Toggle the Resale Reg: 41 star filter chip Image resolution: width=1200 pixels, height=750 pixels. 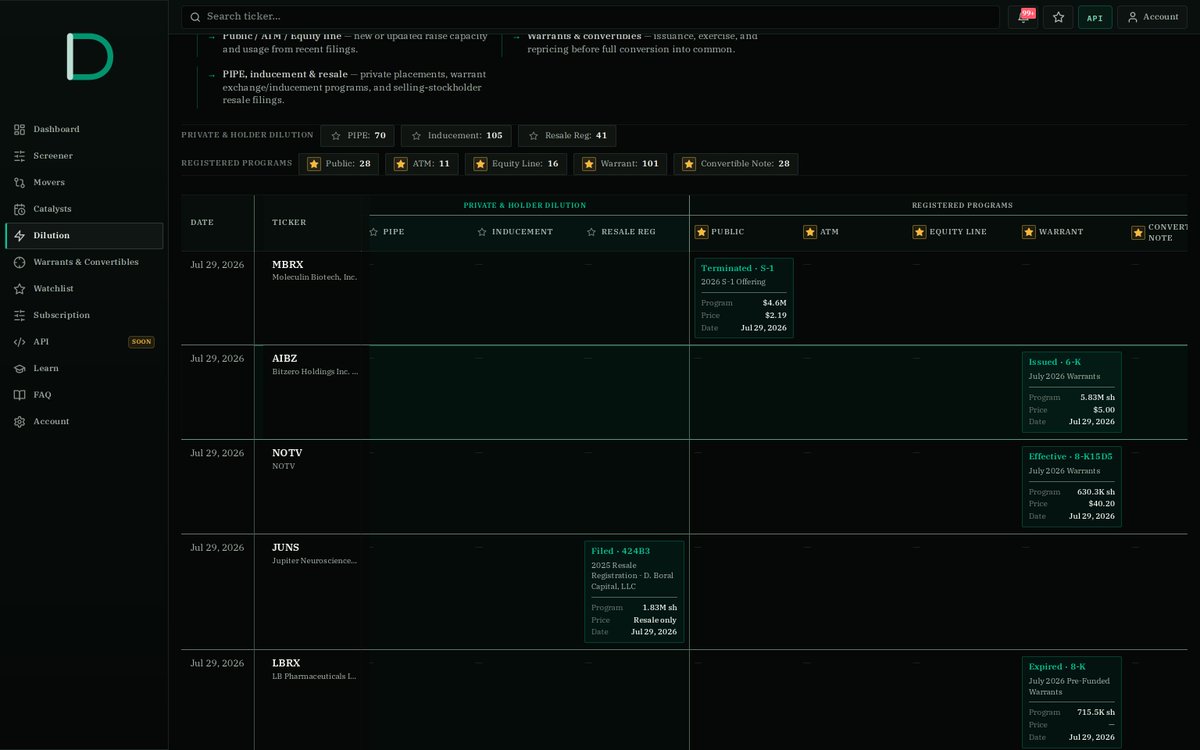tap(567, 136)
